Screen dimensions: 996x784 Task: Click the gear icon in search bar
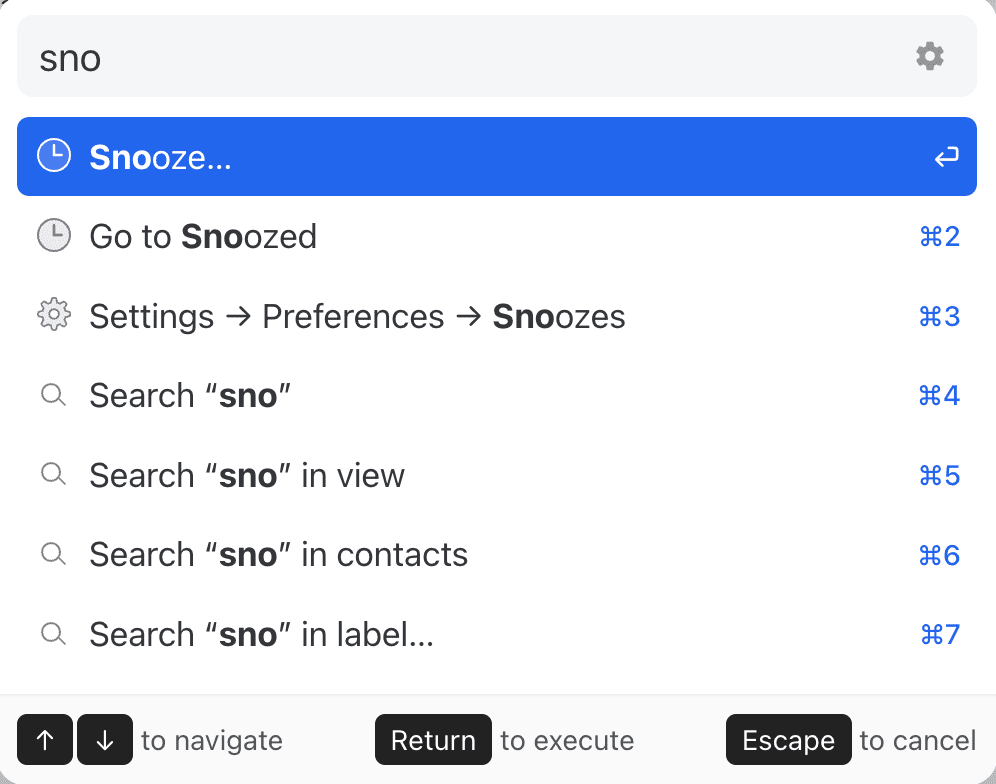(930, 56)
